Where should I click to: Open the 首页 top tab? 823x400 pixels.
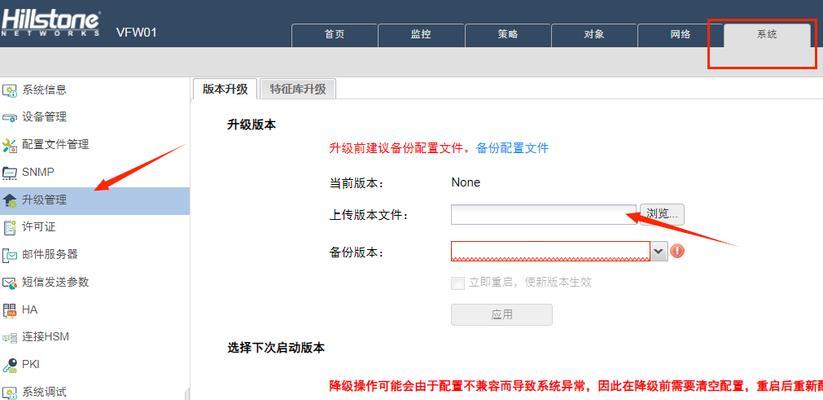(x=334, y=35)
